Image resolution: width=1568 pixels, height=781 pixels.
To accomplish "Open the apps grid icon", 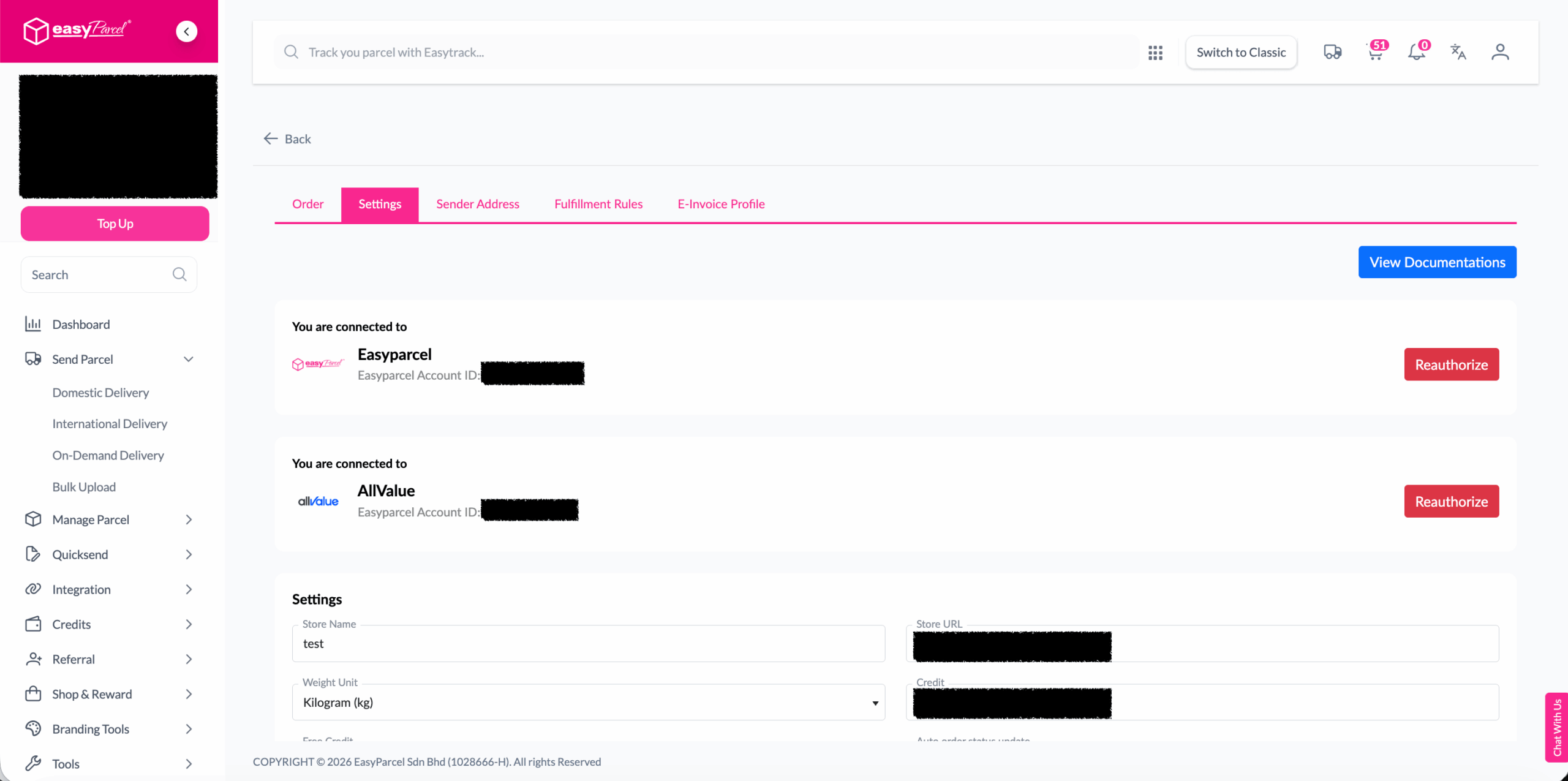I will [1155, 53].
